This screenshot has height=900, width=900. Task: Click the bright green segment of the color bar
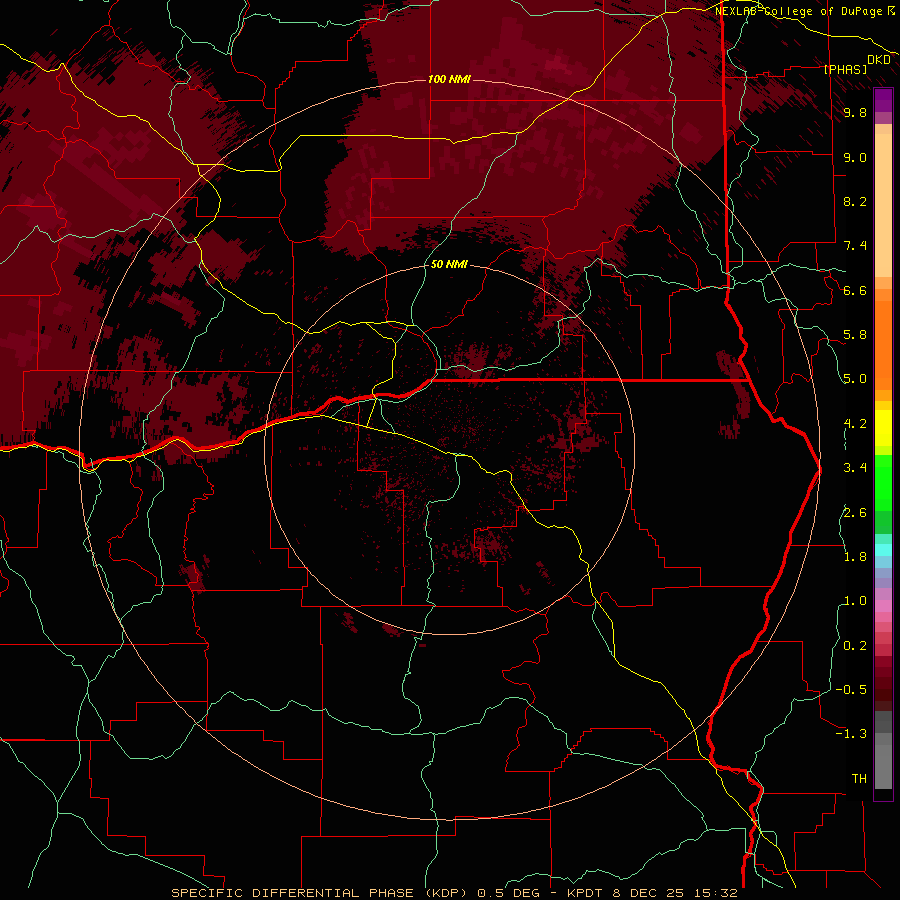pyautogui.click(x=883, y=482)
